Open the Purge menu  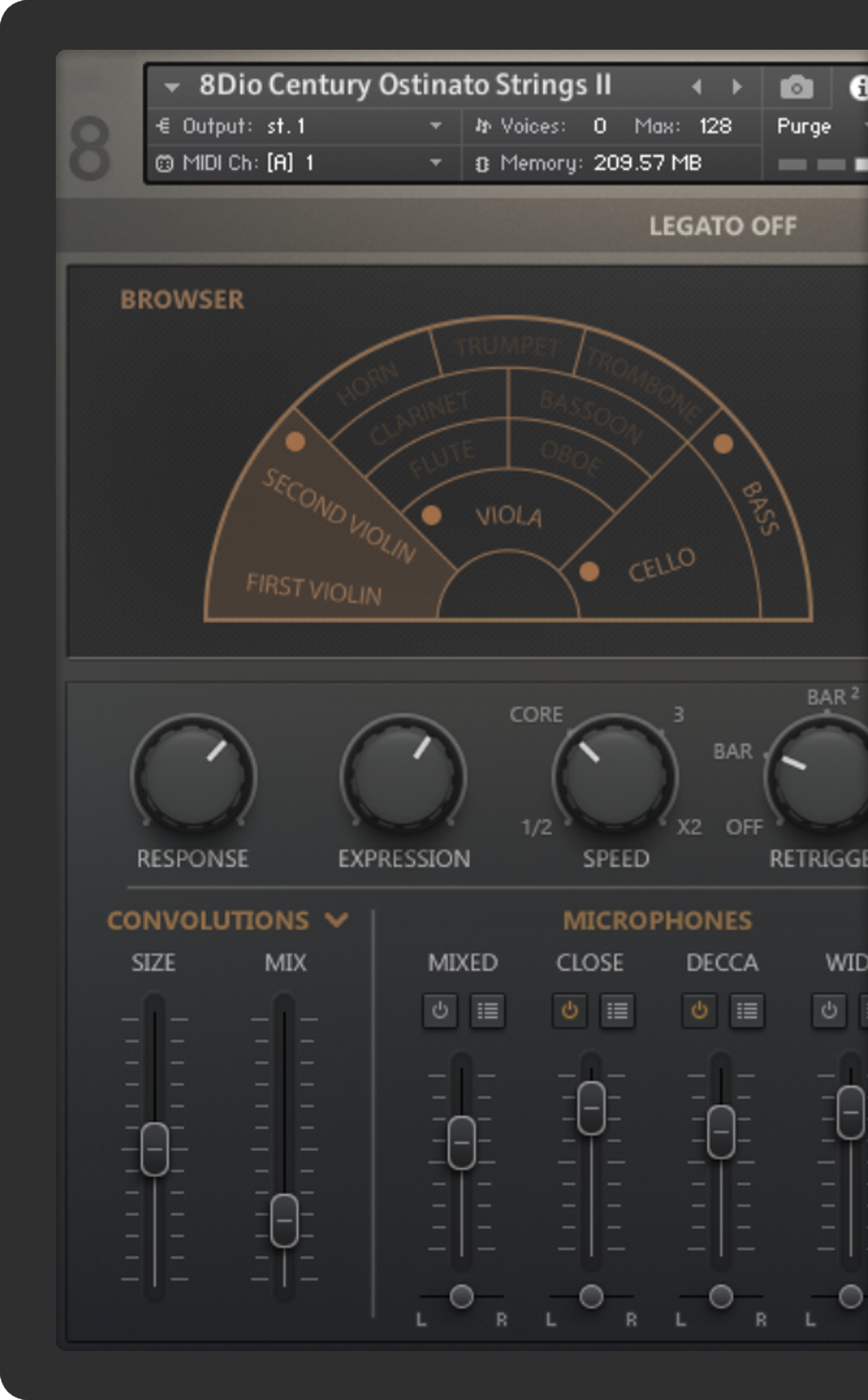point(804,126)
